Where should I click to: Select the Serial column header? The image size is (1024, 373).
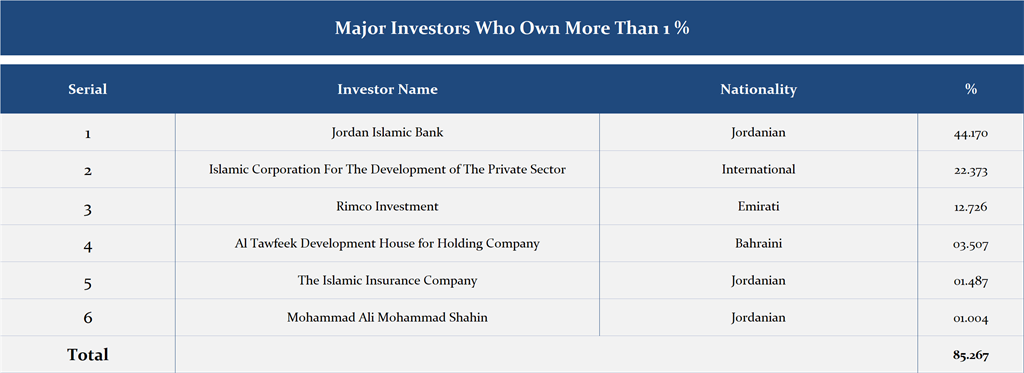(x=88, y=89)
